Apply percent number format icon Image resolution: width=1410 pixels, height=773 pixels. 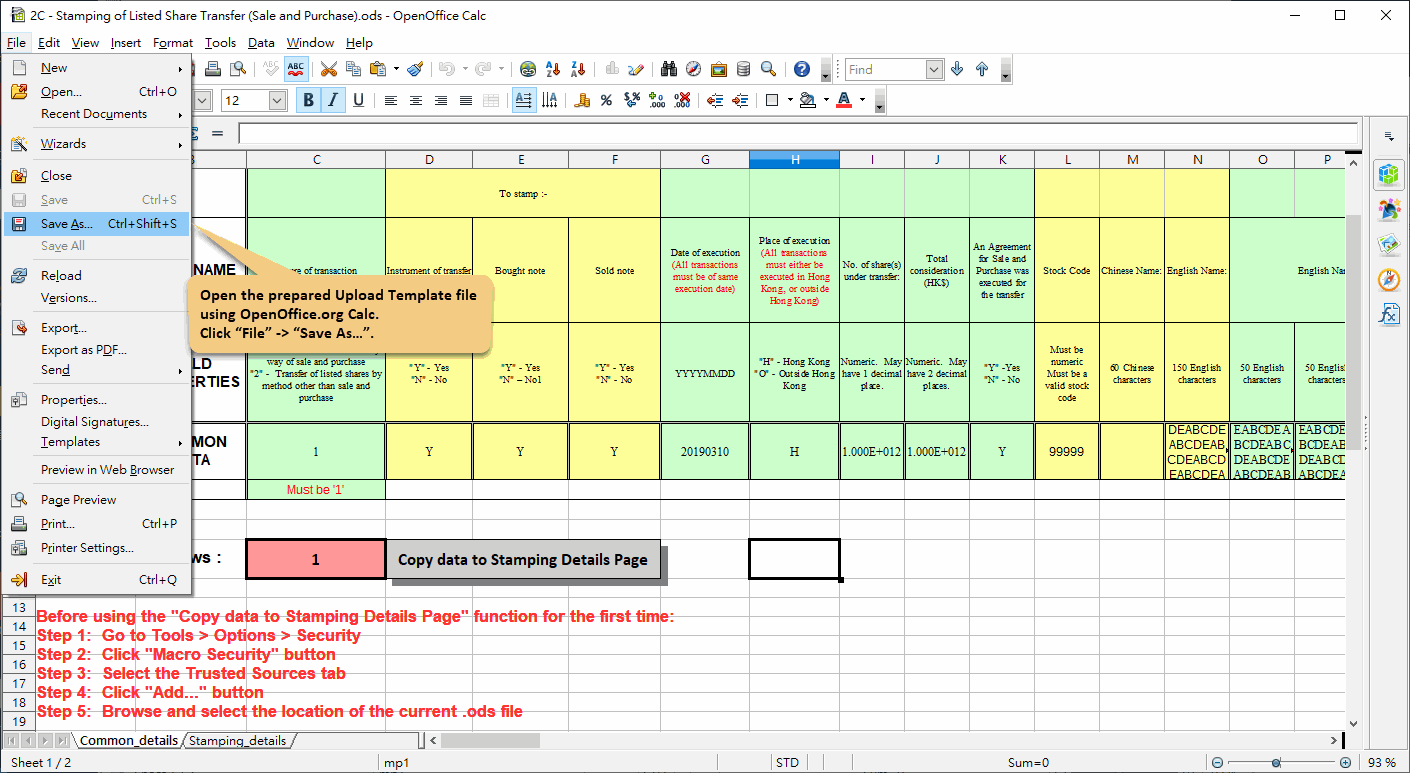[x=606, y=100]
